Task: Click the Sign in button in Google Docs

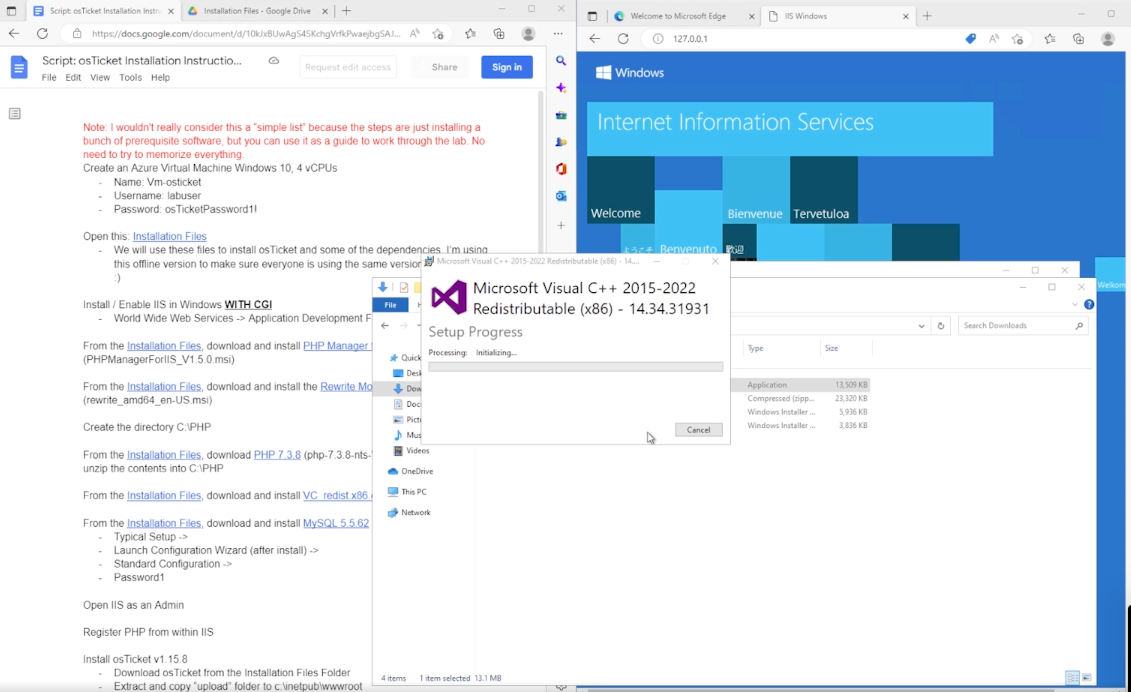Action: [x=507, y=67]
